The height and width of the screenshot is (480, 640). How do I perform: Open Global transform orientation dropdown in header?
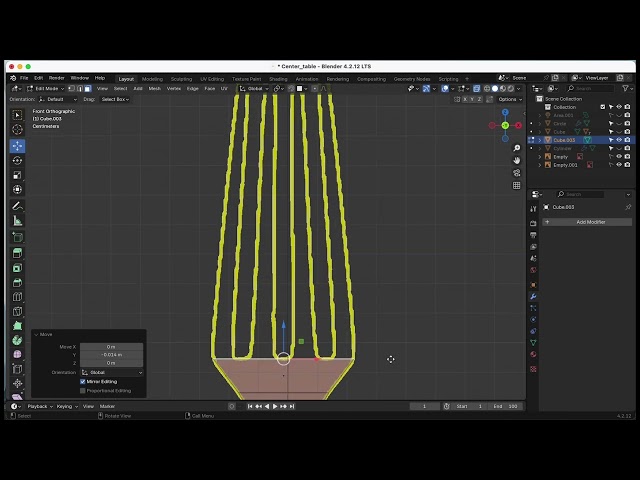254,89
